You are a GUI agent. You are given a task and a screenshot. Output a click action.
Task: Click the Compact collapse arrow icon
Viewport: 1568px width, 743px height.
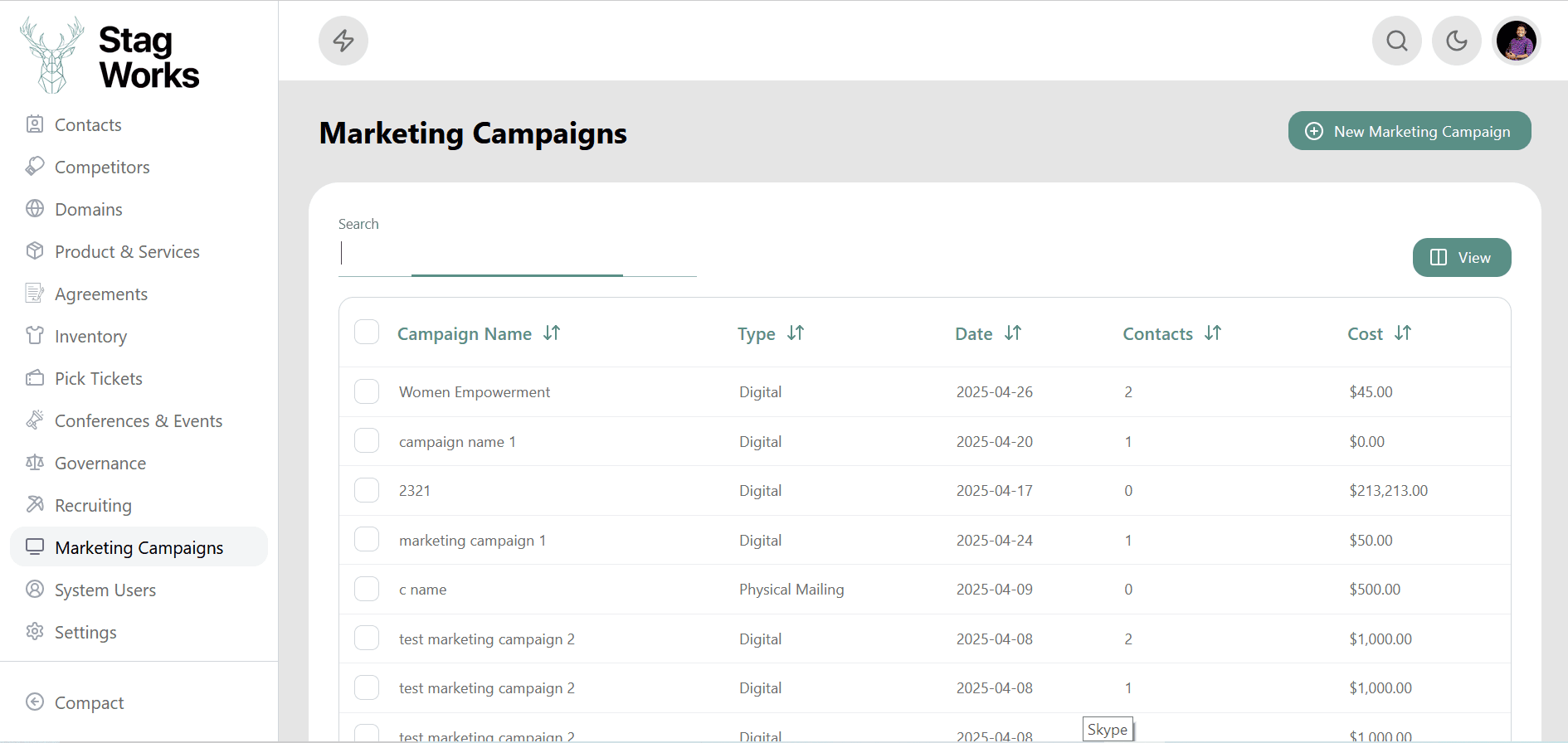point(35,702)
